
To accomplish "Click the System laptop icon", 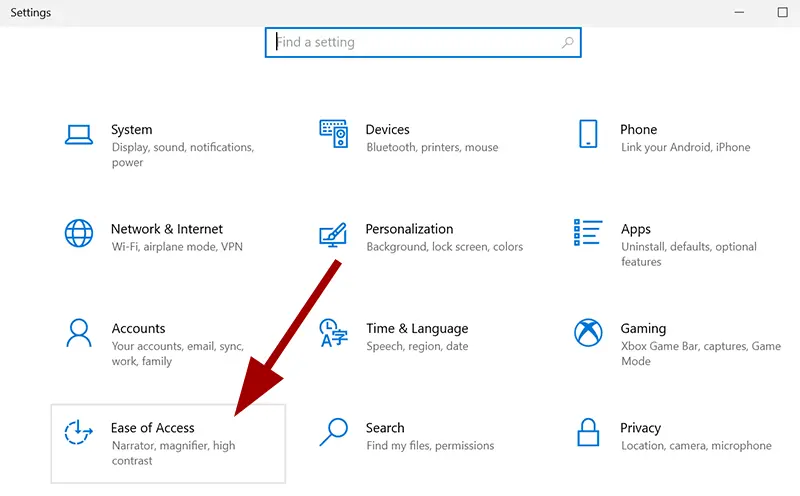I will click(x=79, y=135).
